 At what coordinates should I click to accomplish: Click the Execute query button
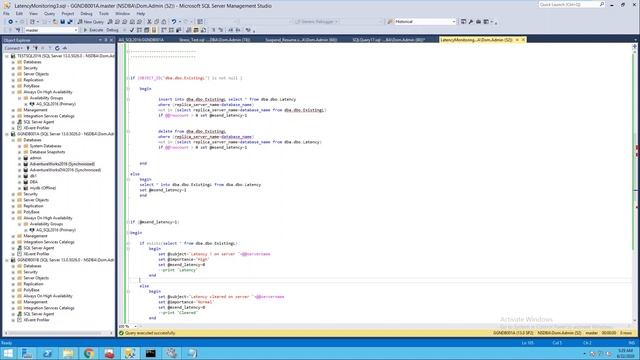pos(93,30)
